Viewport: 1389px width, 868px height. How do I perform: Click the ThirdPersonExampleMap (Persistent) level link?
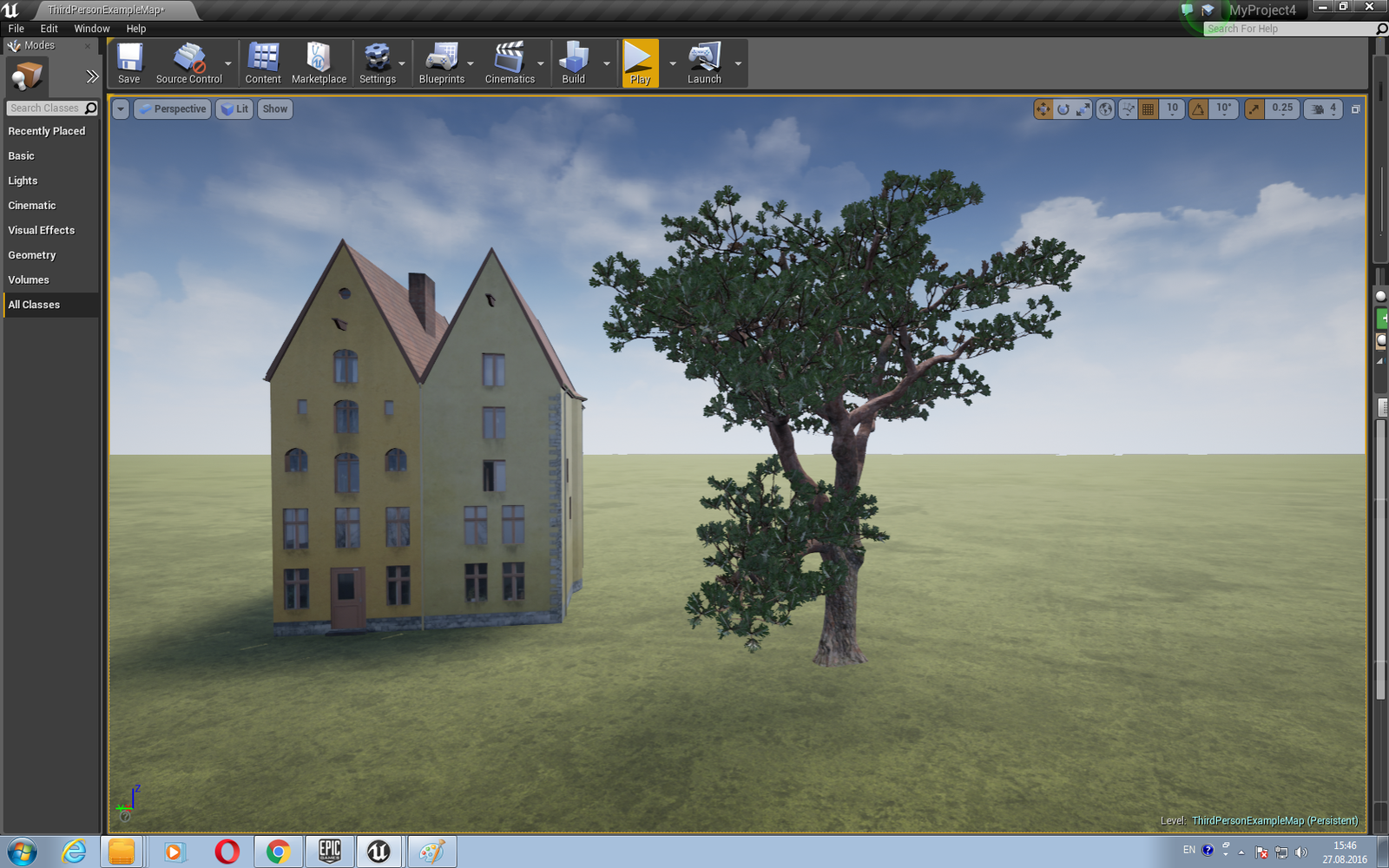pyautogui.click(x=1274, y=820)
